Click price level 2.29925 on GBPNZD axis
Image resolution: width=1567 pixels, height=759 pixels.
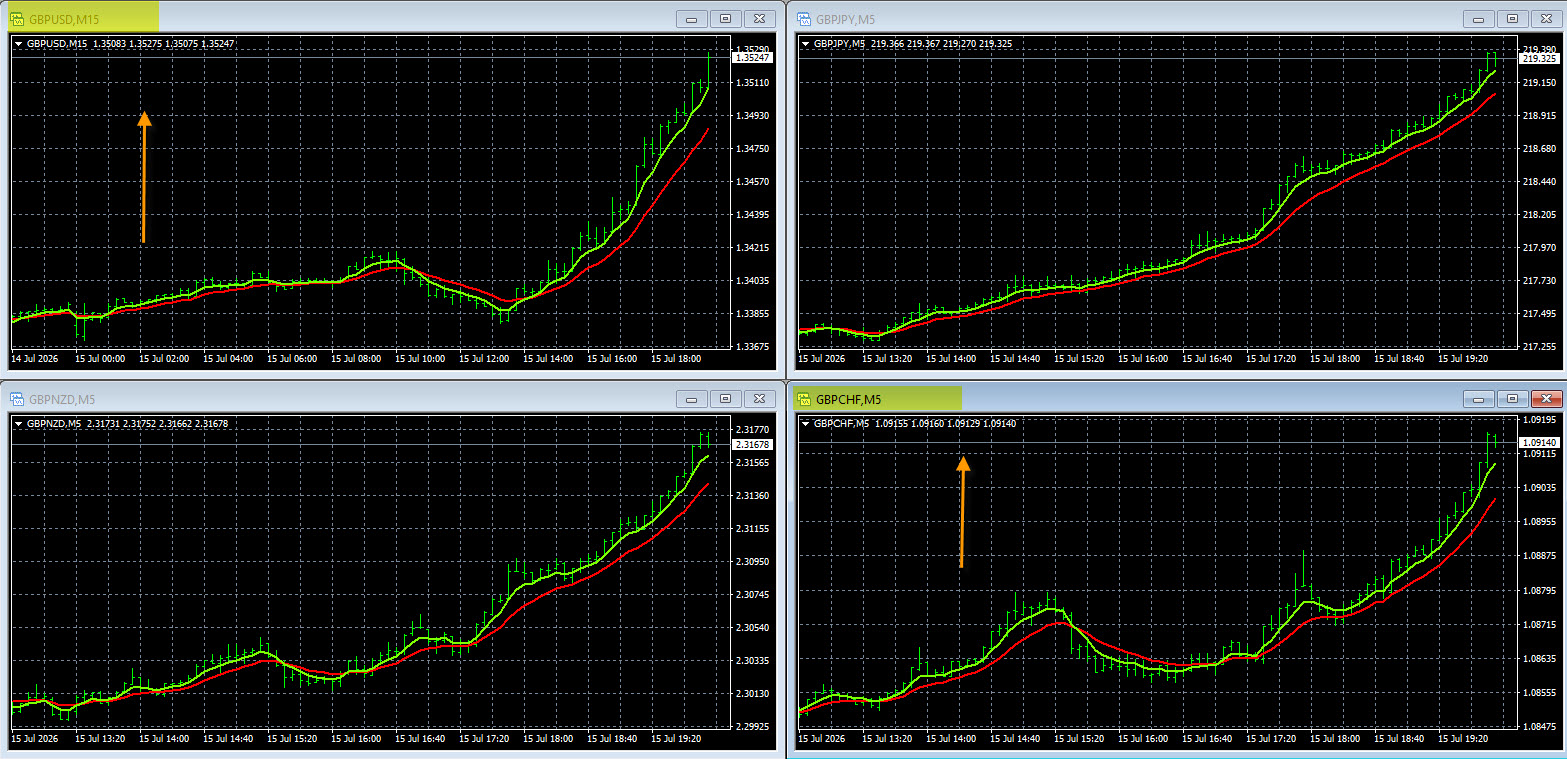point(753,727)
